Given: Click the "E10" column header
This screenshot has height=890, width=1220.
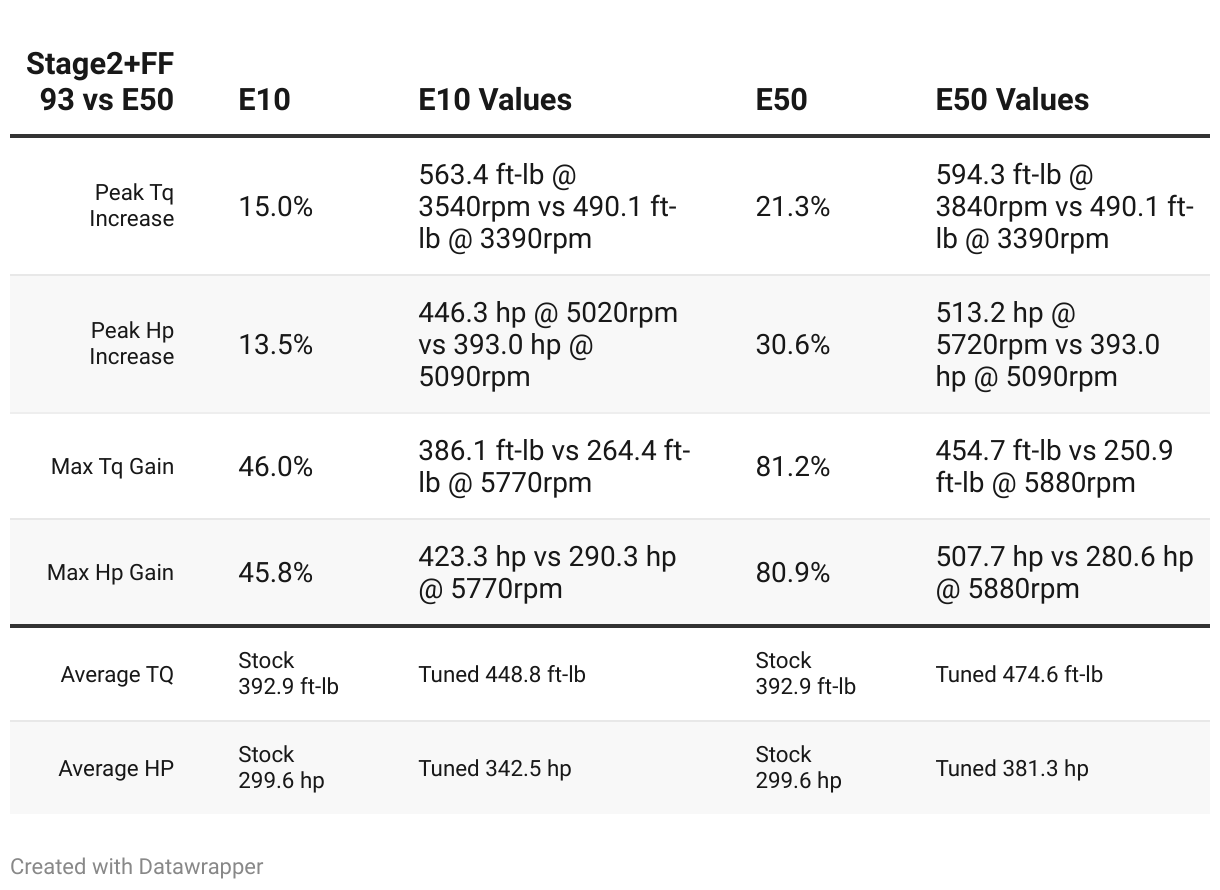Looking at the screenshot, I should coord(264,100).
